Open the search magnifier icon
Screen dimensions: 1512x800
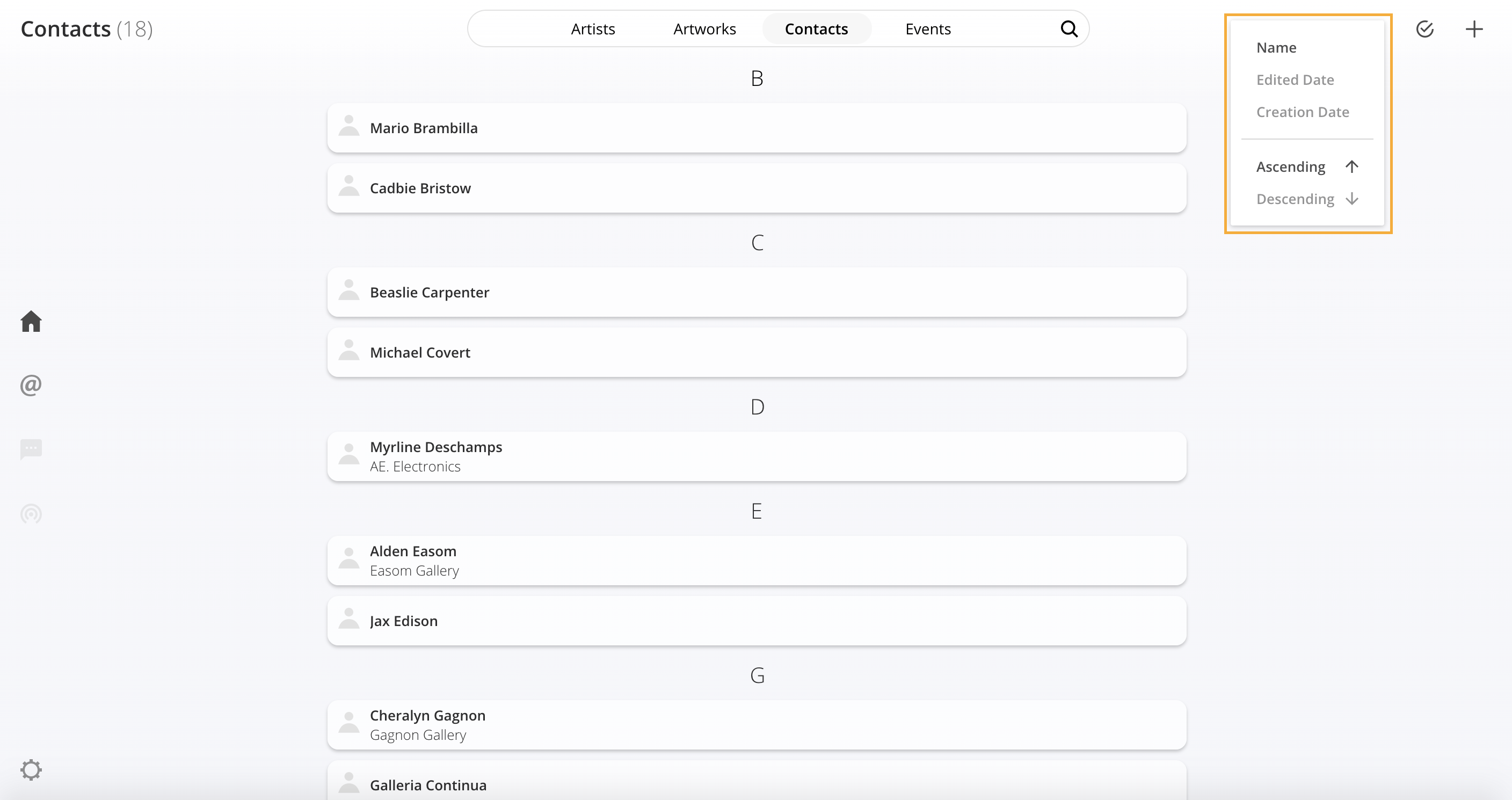click(1069, 29)
